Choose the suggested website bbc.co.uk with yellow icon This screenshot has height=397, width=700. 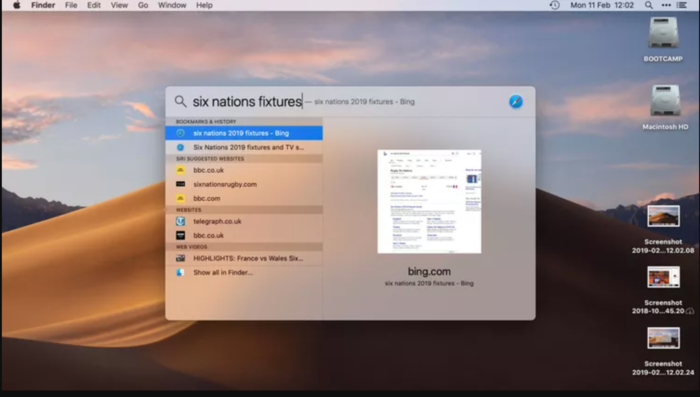point(244,170)
